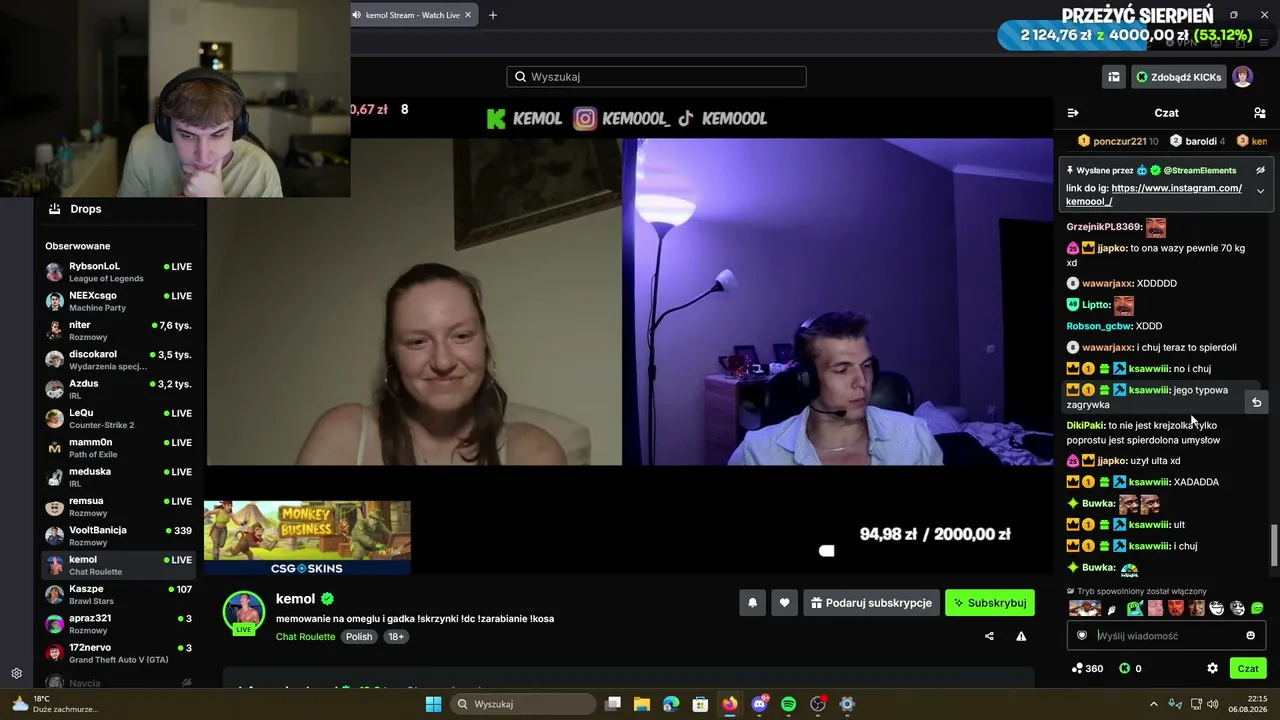The width and height of the screenshot is (1280, 720).
Task: Open the Monkey Business CSGOSkins banner
Action: [x=307, y=537]
